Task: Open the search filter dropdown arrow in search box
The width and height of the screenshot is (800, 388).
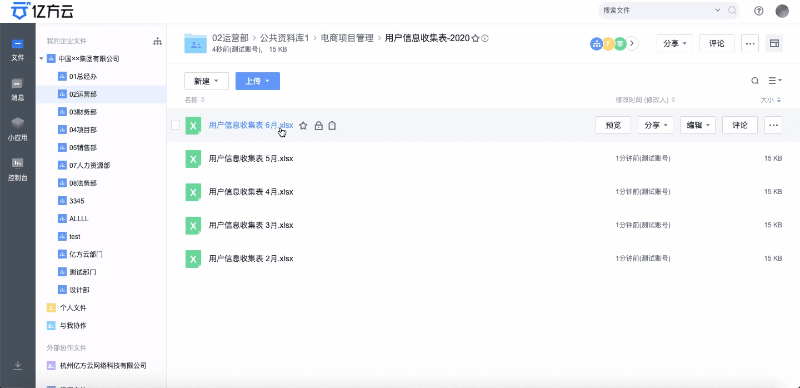Action: click(x=717, y=10)
